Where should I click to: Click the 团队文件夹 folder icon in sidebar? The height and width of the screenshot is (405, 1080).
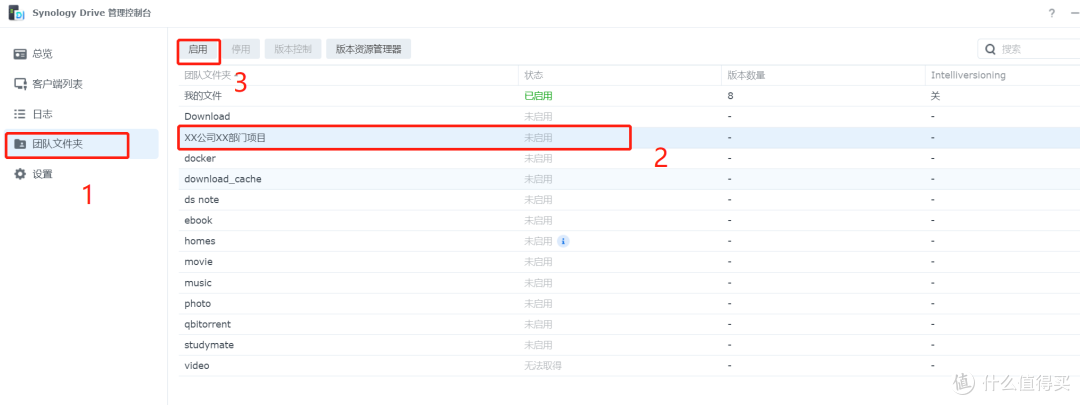click(x=20, y=144)
